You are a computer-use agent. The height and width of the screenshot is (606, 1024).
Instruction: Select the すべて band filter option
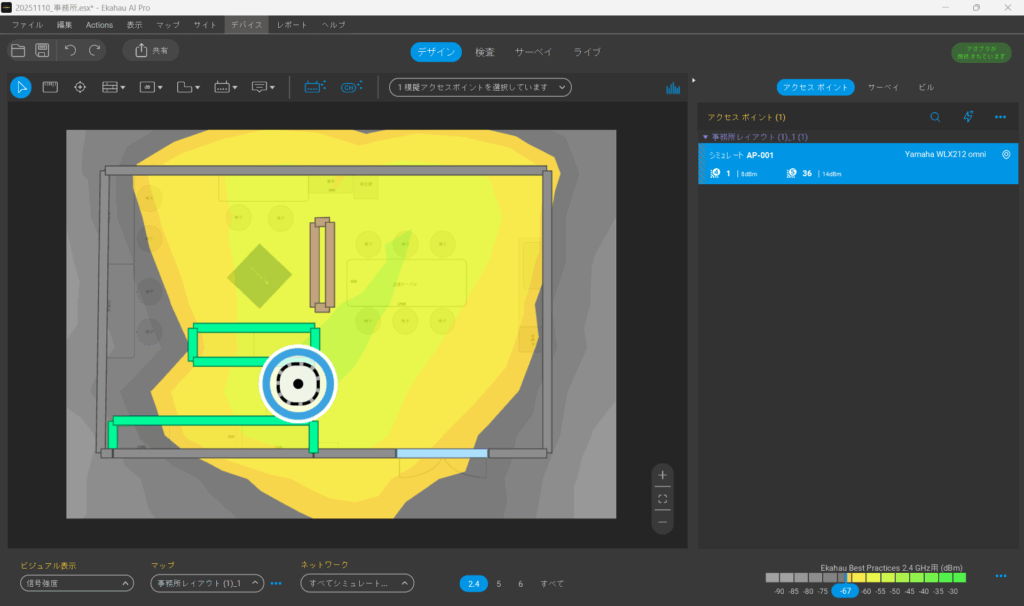click(x=552, y=583)
